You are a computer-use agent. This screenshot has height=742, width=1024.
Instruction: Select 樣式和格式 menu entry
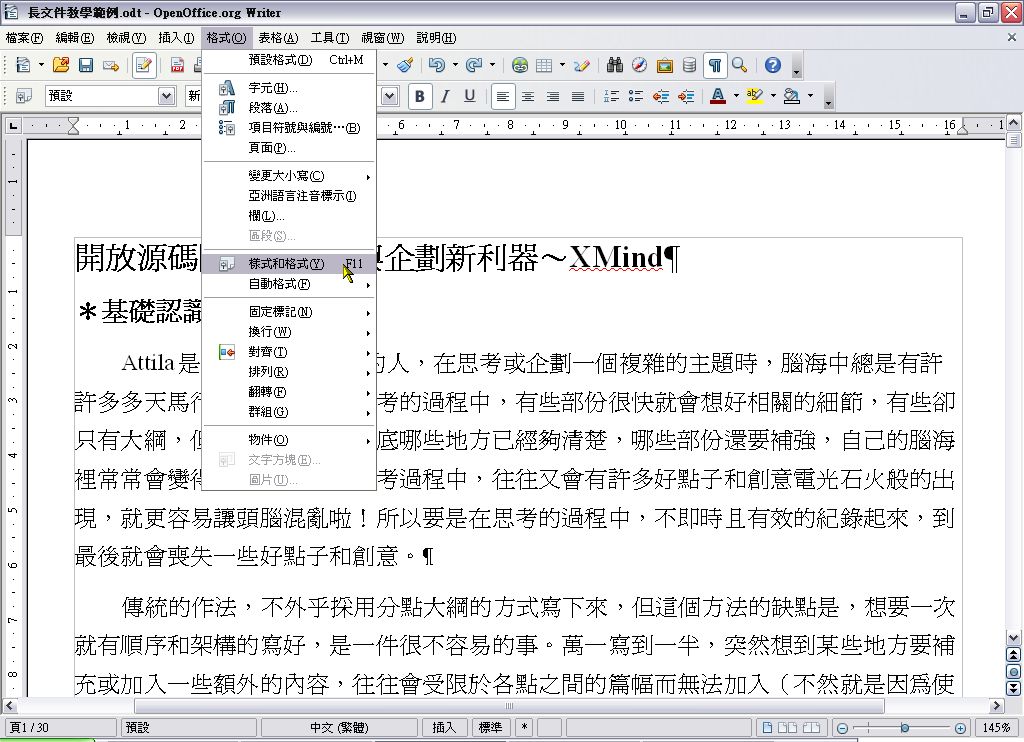pos(289,264)
